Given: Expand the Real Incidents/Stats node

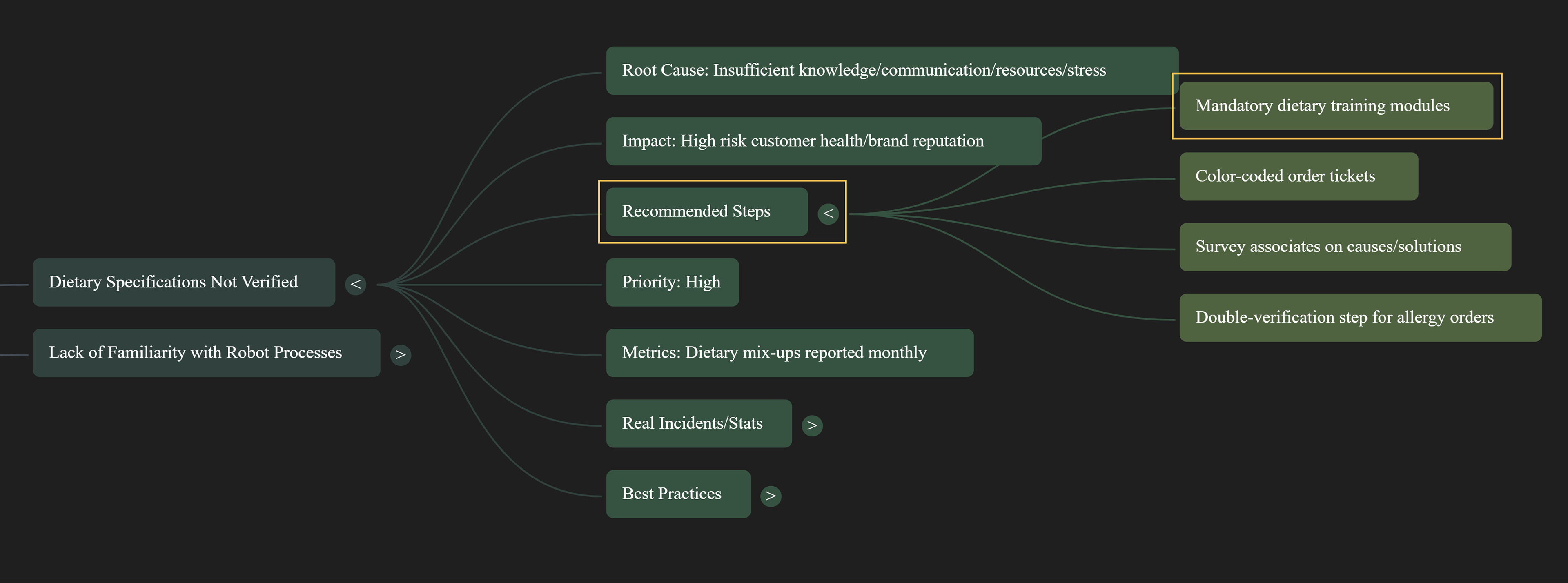Looking at the screenshot, I should pos(812,425).
